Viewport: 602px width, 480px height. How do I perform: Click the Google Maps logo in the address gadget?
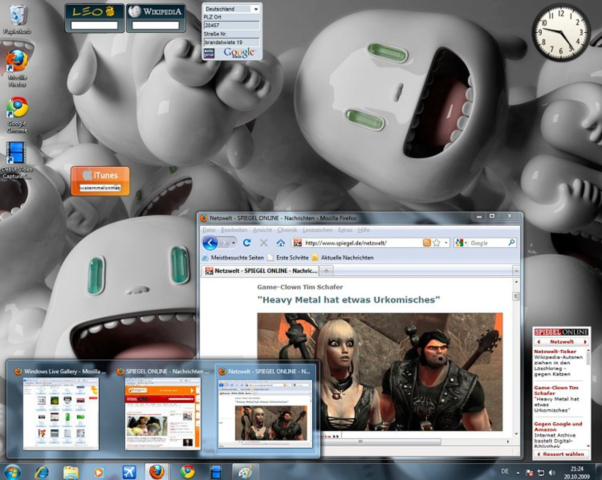[x=239, y=53]
